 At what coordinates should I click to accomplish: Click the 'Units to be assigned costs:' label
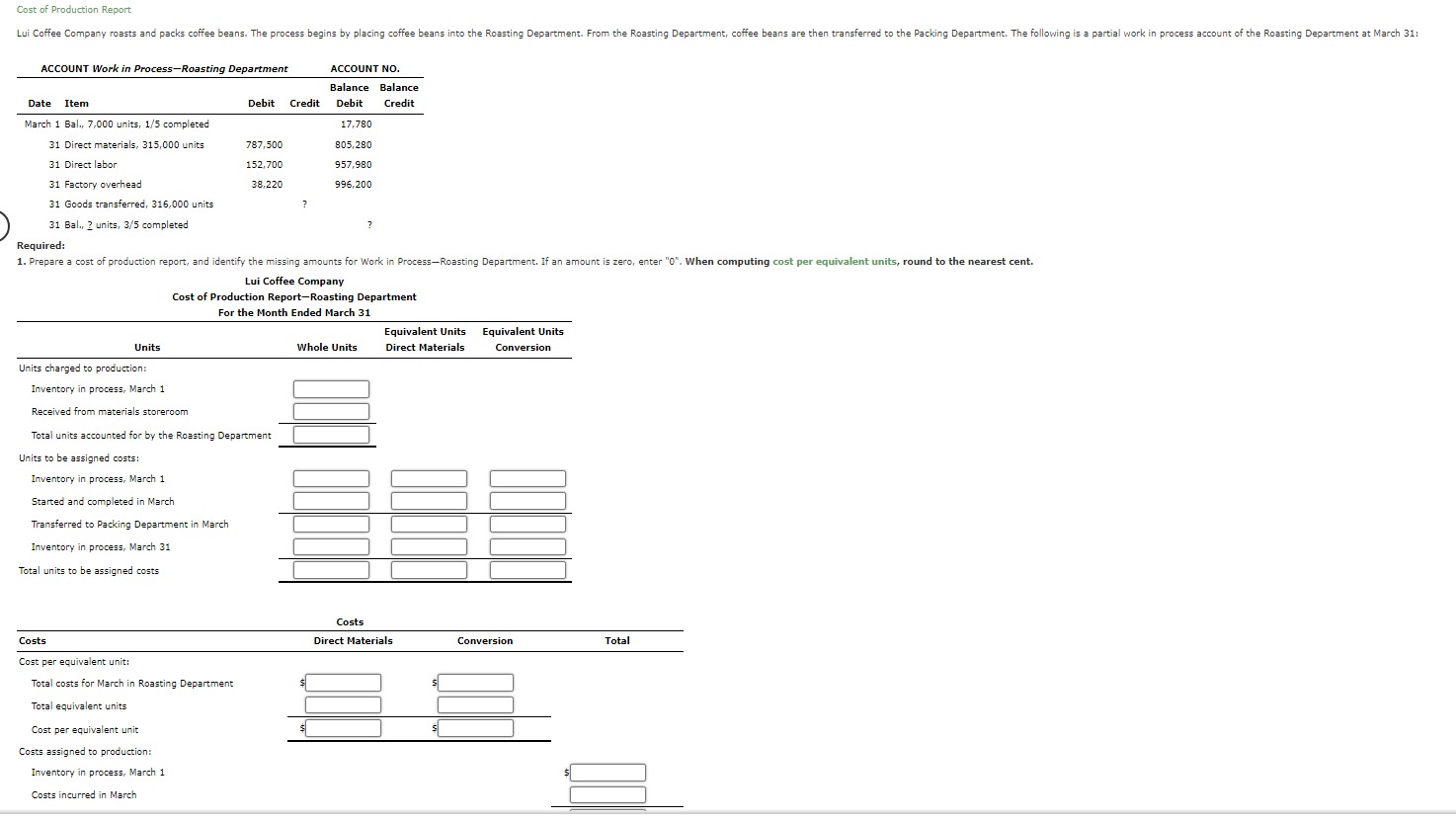coord(79,458)
